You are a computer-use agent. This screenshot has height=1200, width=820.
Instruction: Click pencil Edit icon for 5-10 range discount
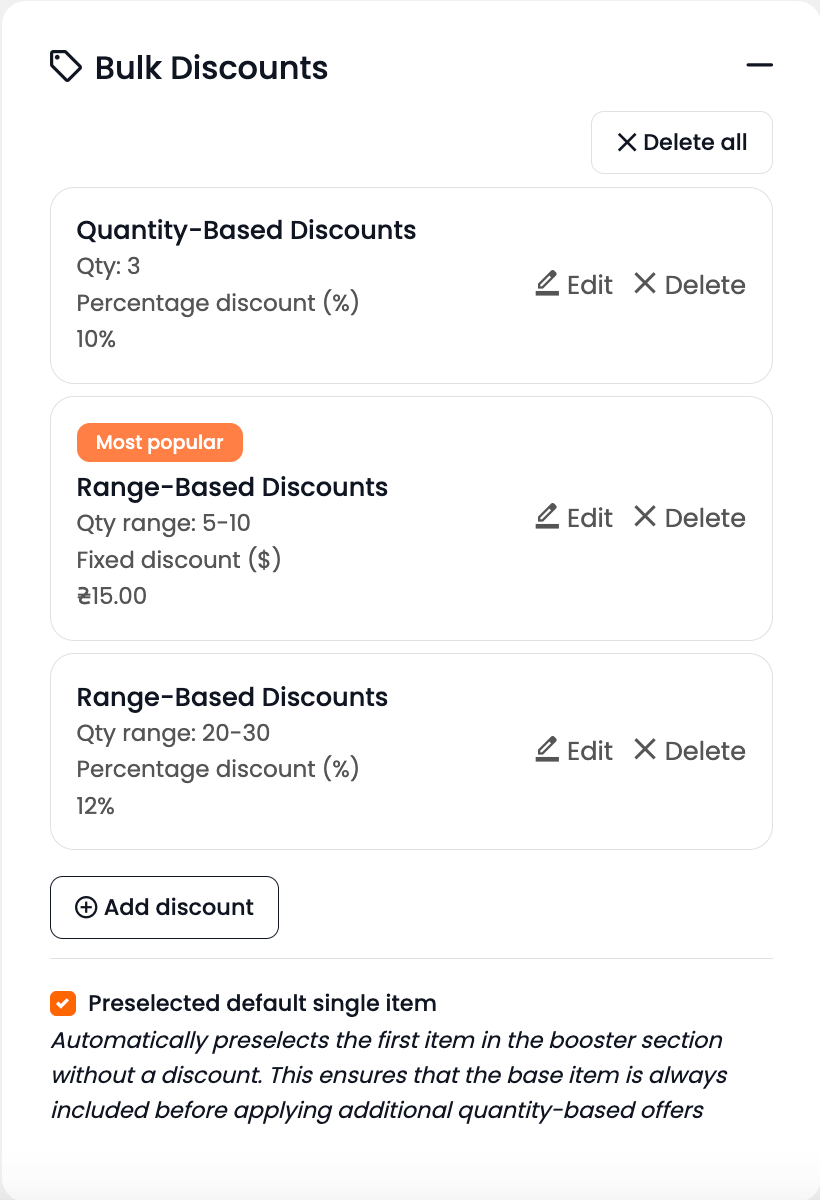tap(547, 517)
